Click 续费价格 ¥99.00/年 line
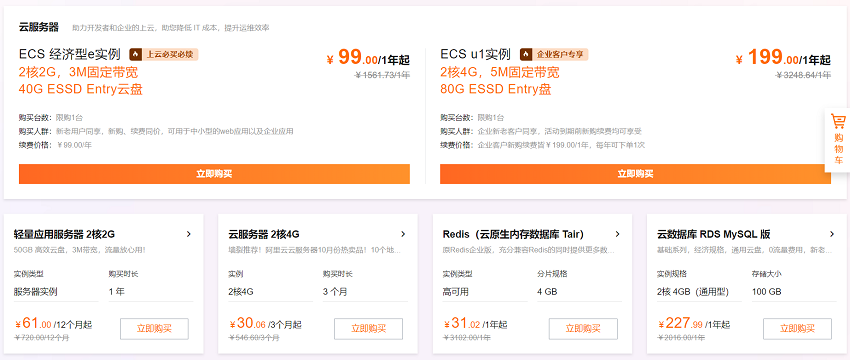This screenshot has width=850, height=360. (55, 145)
